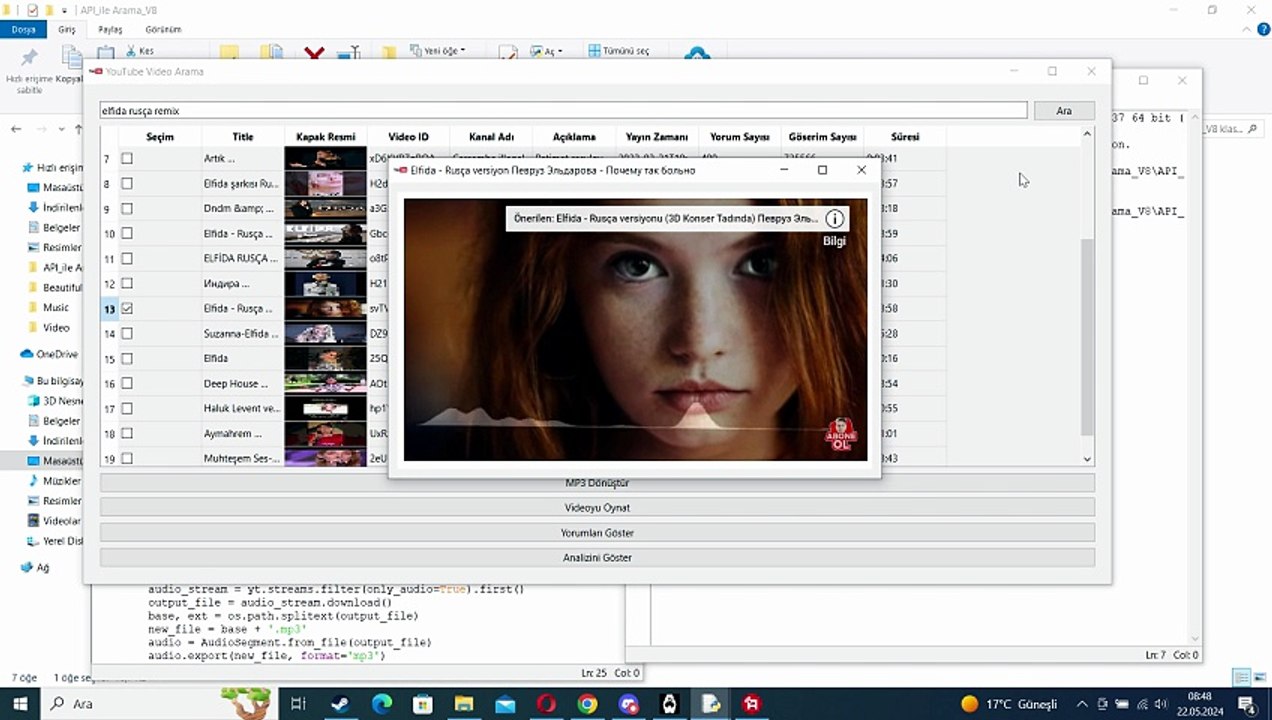
Task: Click the search query input field
Action: 563,111
